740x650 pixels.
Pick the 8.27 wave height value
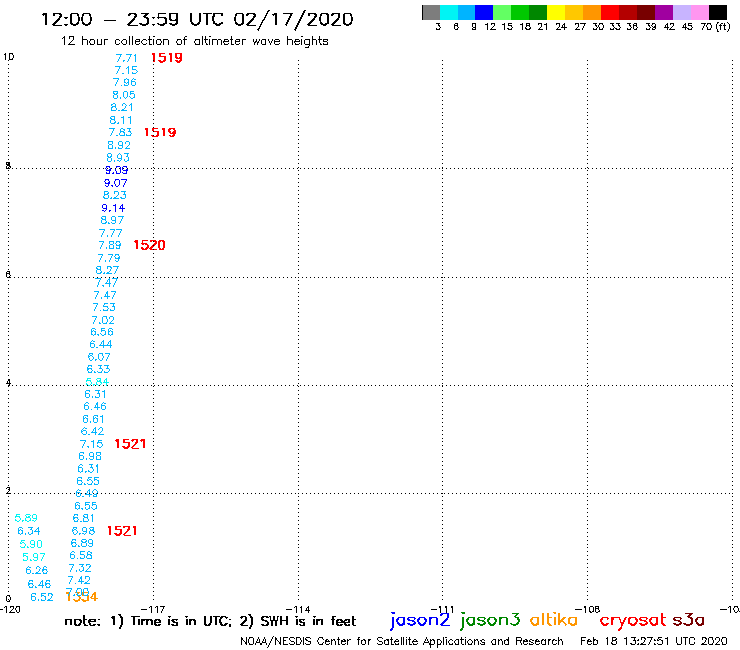107,270
